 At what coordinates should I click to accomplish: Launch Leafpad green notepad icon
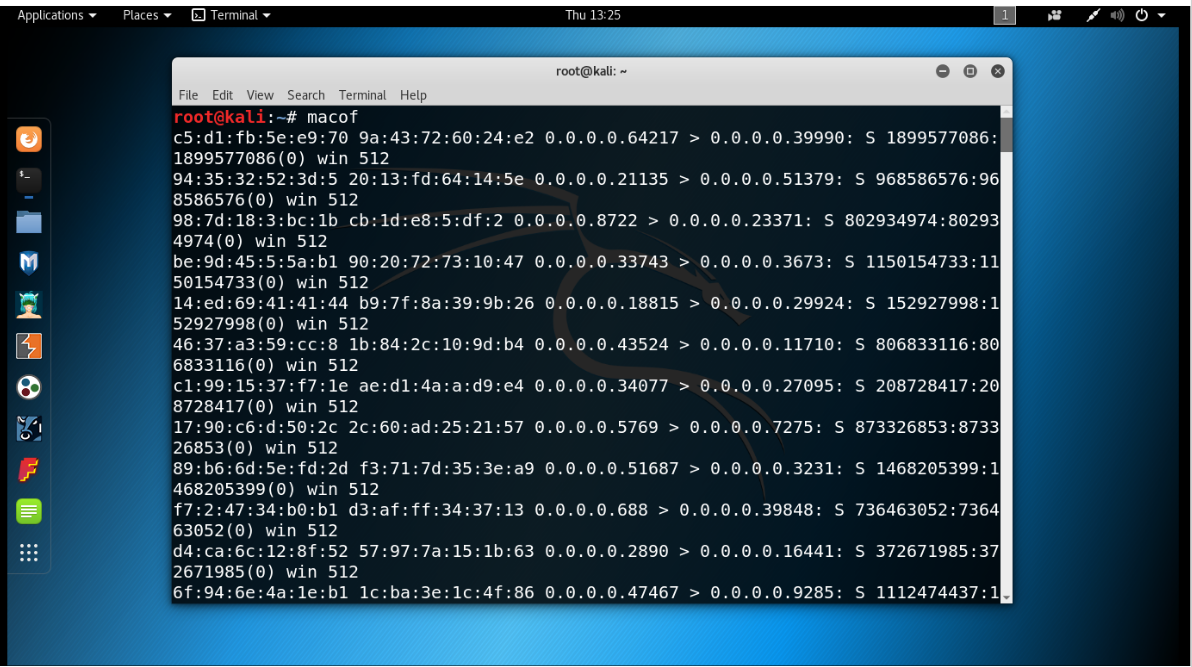29,511
